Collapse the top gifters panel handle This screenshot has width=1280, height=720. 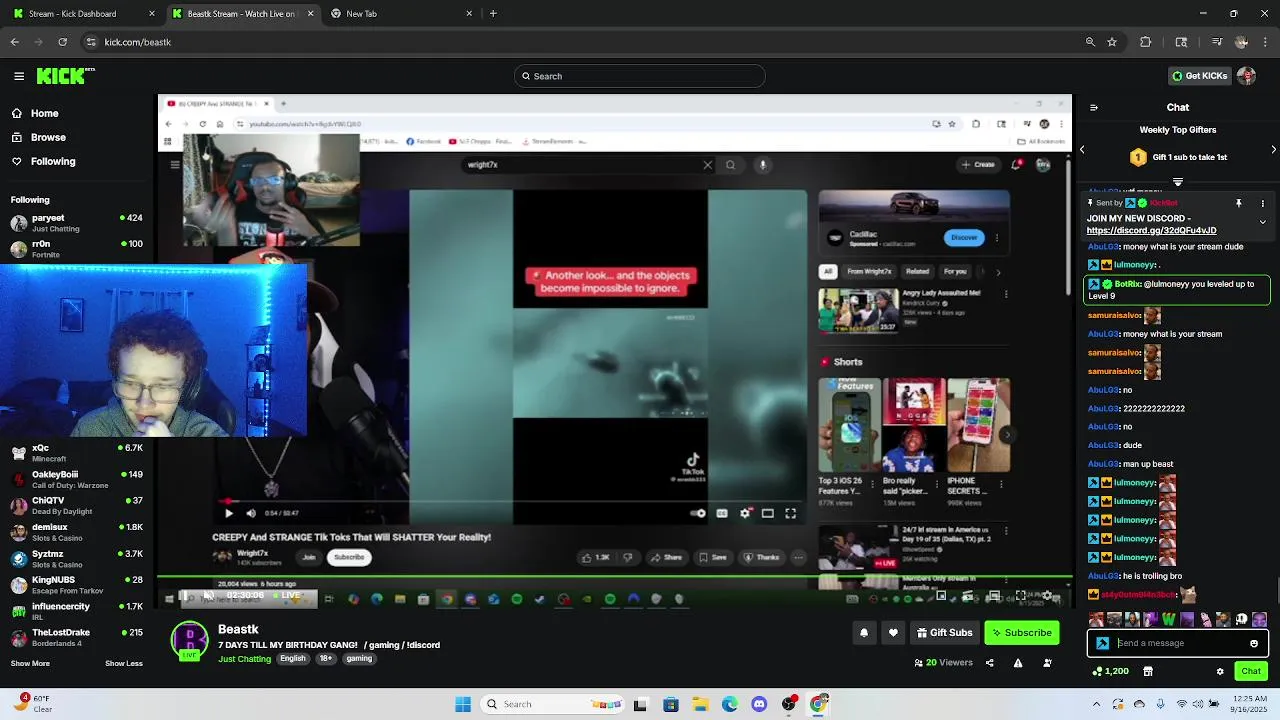coord(1177,182)
